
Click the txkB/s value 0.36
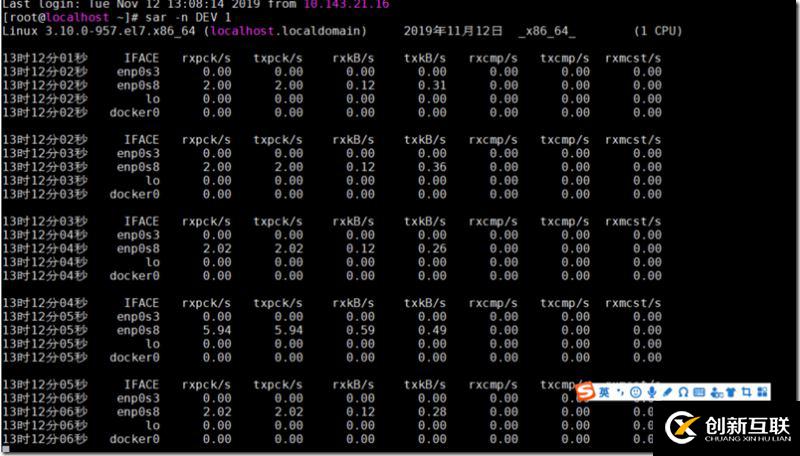[x=432, y=167]
